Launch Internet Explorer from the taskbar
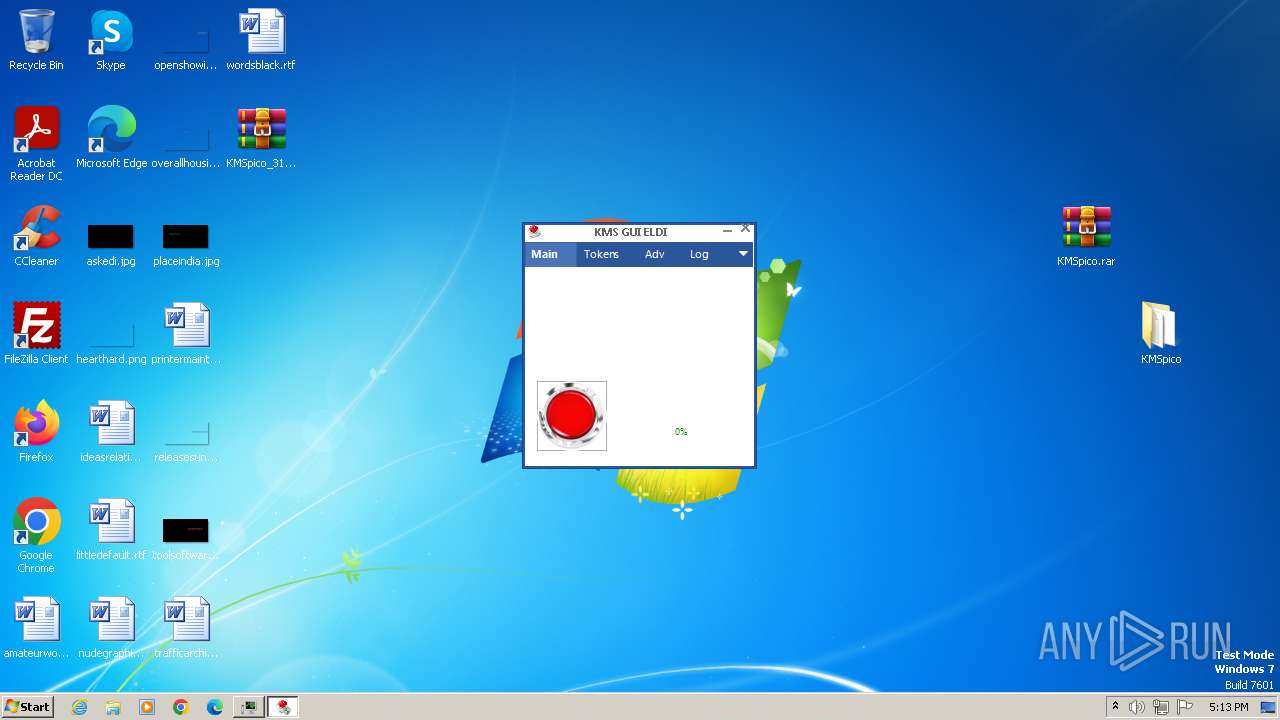Viewport: 1280px width, 720px height. tap(79, 707)
